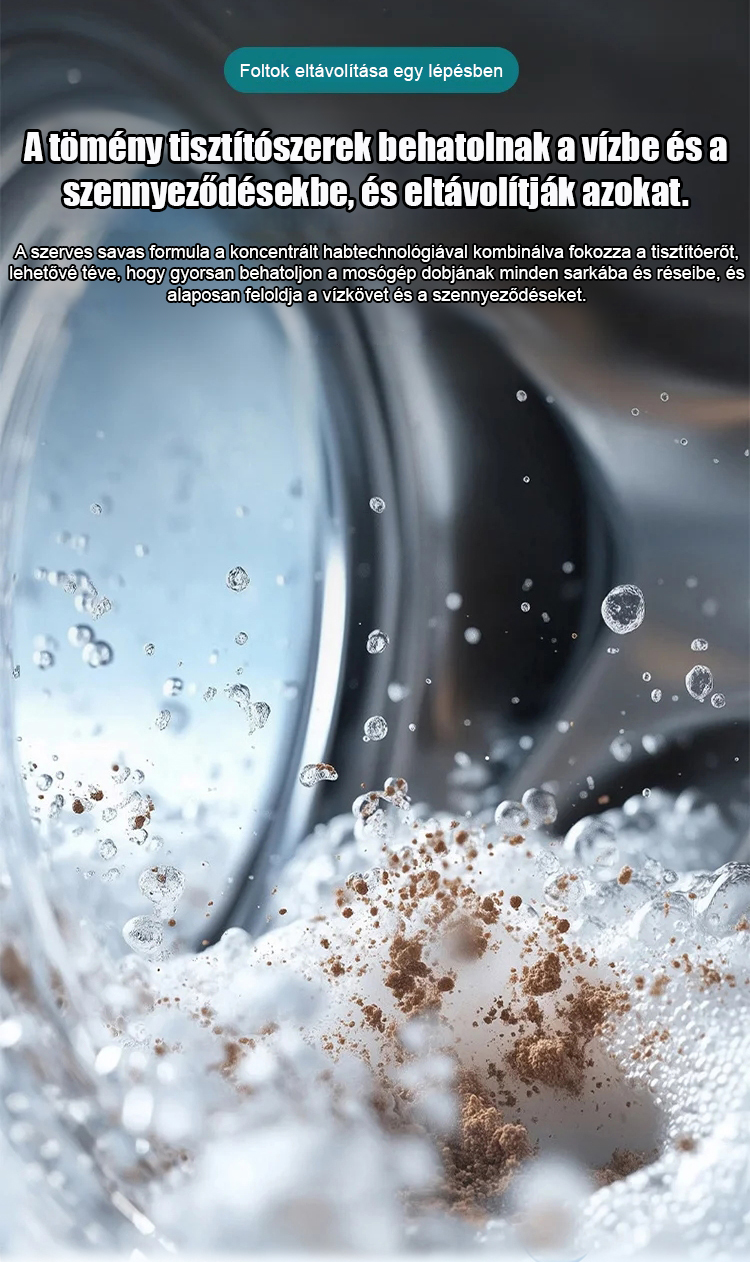Click the teal 'Foltok eltávolítása egy lépésben' badge

point(371,71)
